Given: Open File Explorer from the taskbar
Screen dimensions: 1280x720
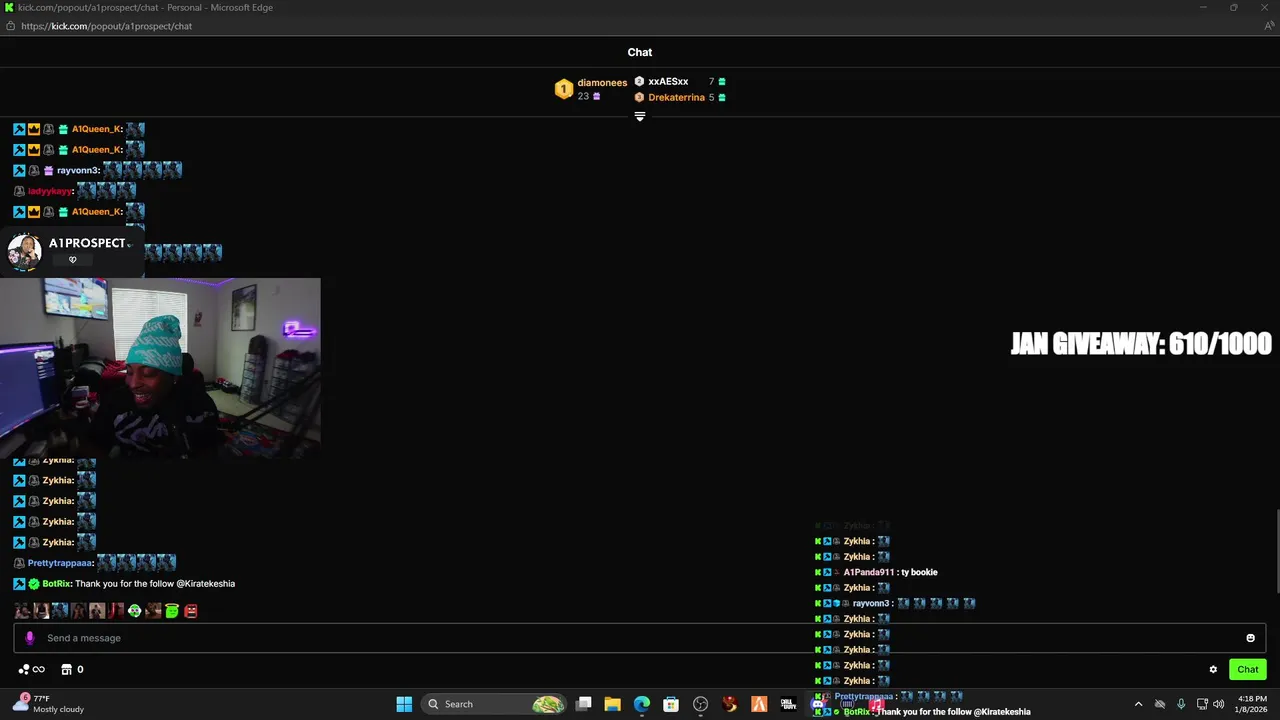Looking at the screenshot, I should coord(613,704).
